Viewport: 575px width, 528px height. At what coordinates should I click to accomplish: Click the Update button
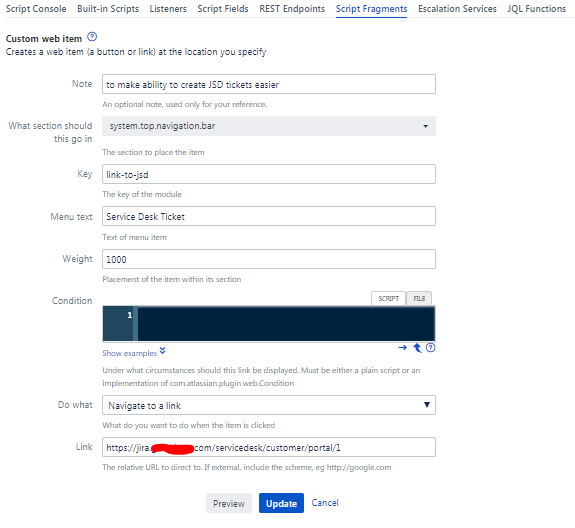[281, 503]
